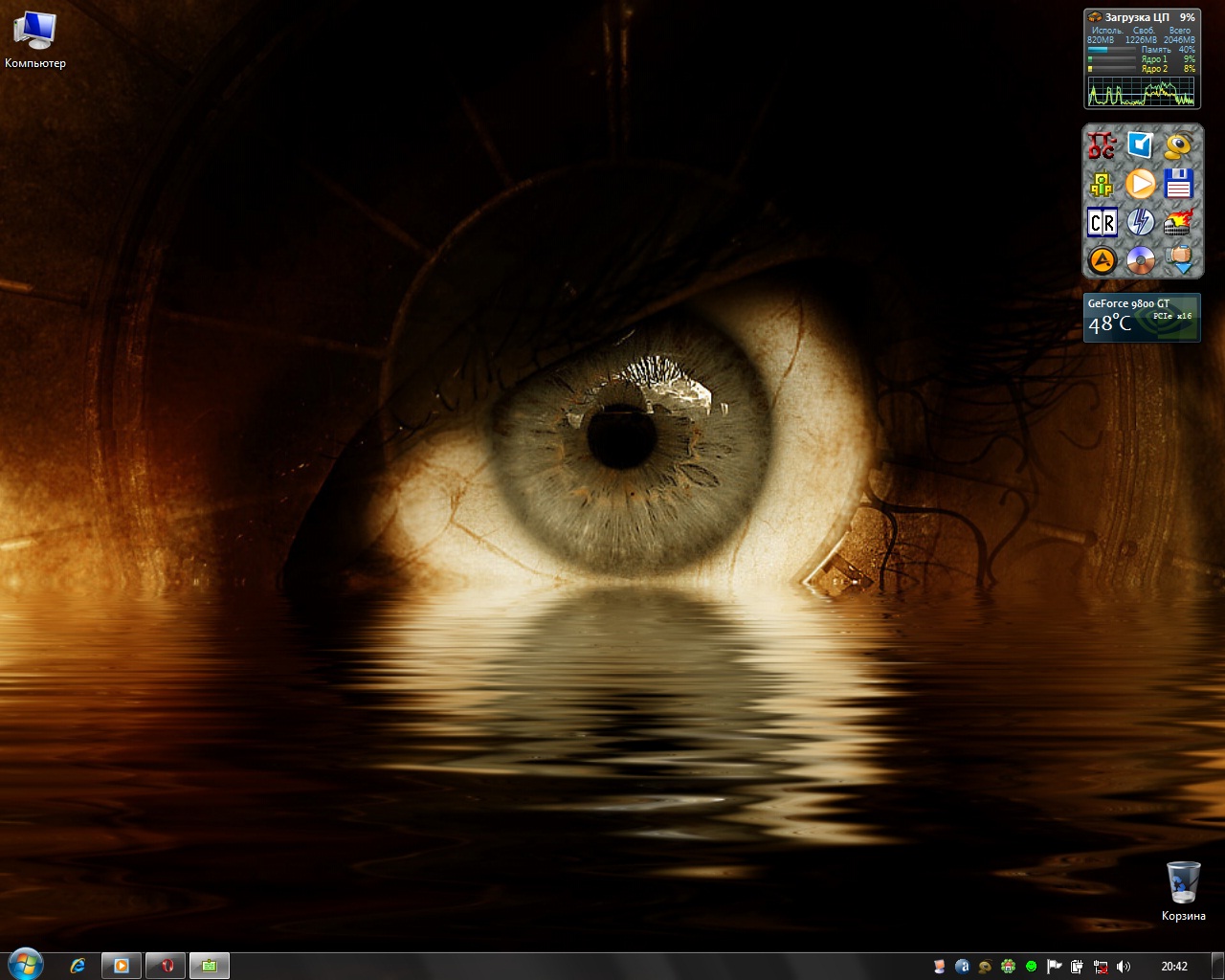Click the network red-cross tray icon
The image size is (1225, 980).
pyautogui.click(x=1101, y=967)
